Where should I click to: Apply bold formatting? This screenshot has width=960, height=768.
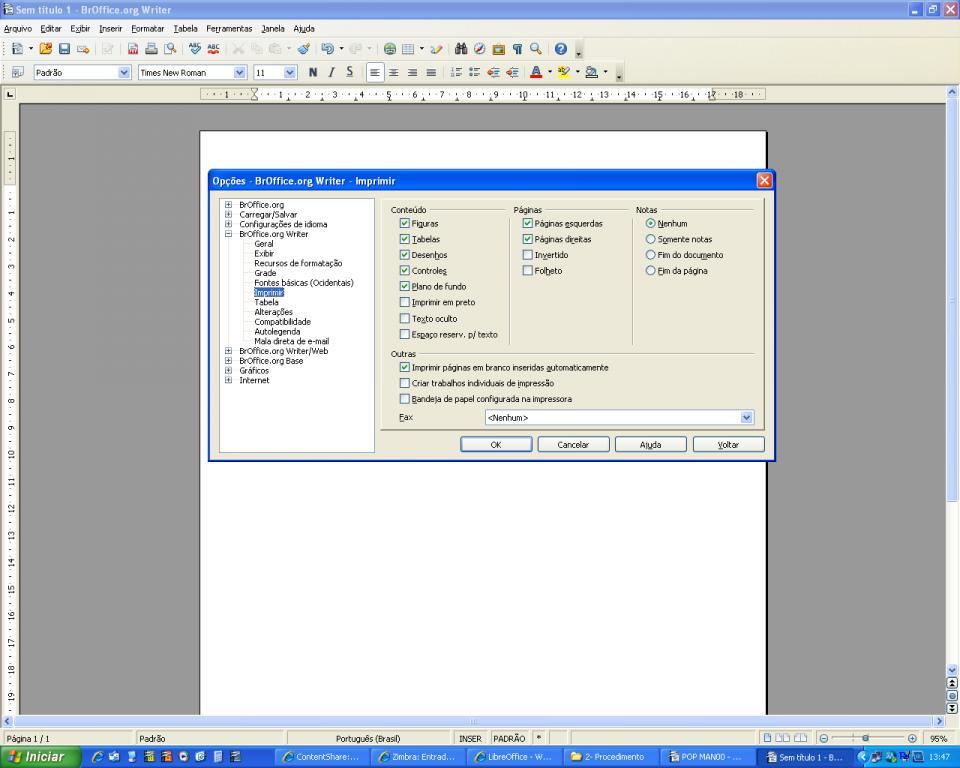pyautogui.click(x=313, y=72)
